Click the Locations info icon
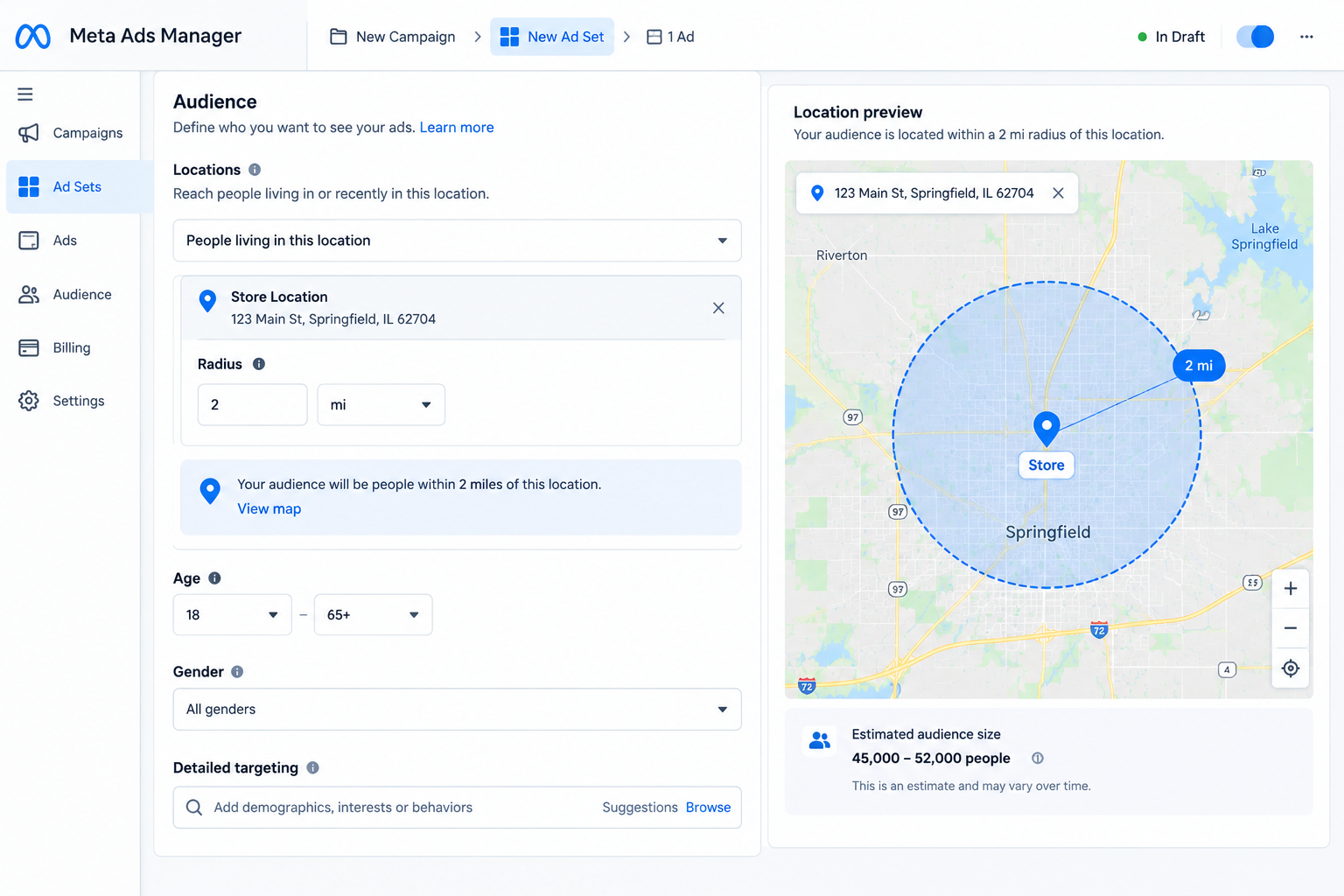The height and width of the screenshot is (896, 1344). (255, 170)
